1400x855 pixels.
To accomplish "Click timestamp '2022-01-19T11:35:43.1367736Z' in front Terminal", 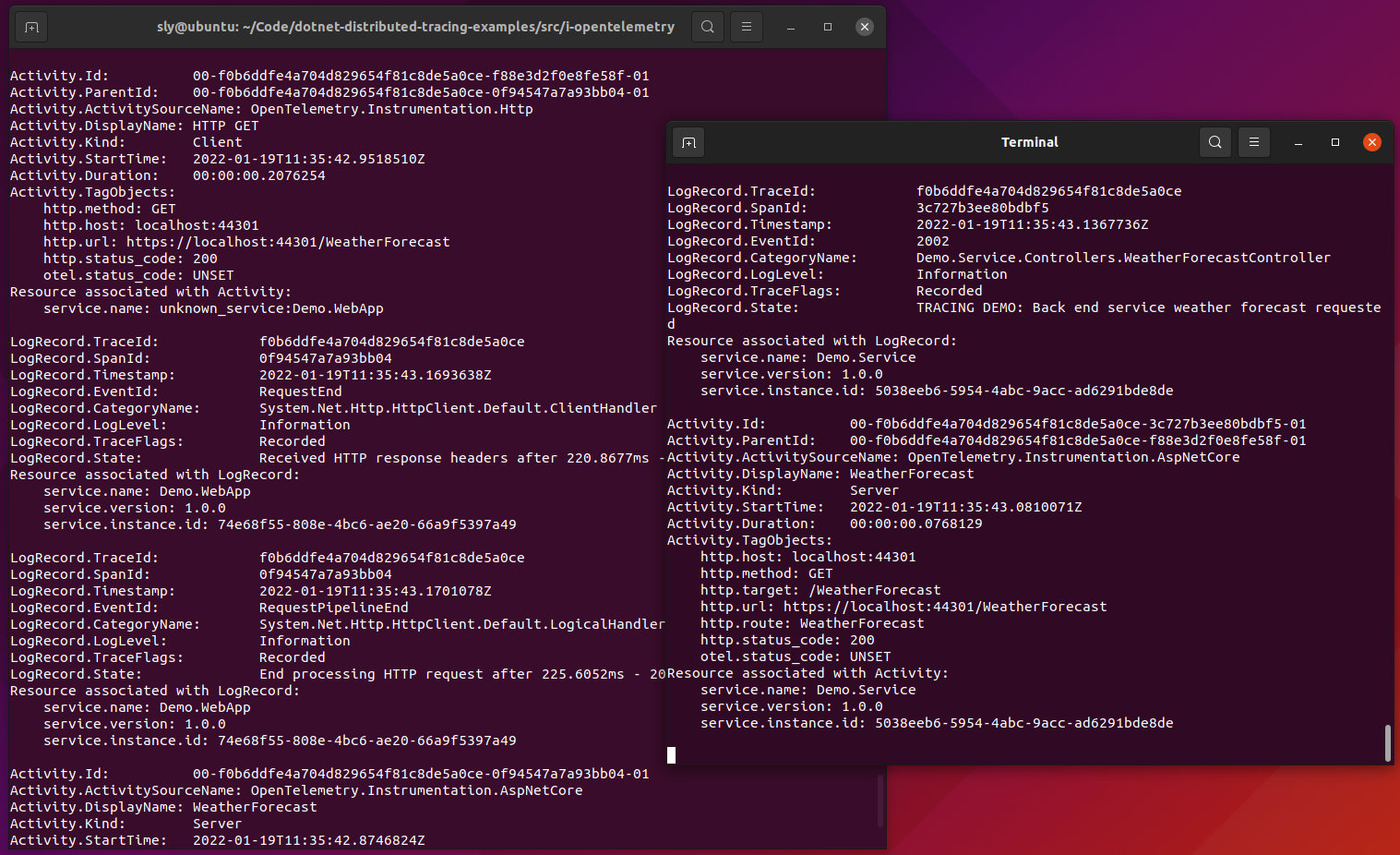I will pyautogui.click(x=1033, y=224).
